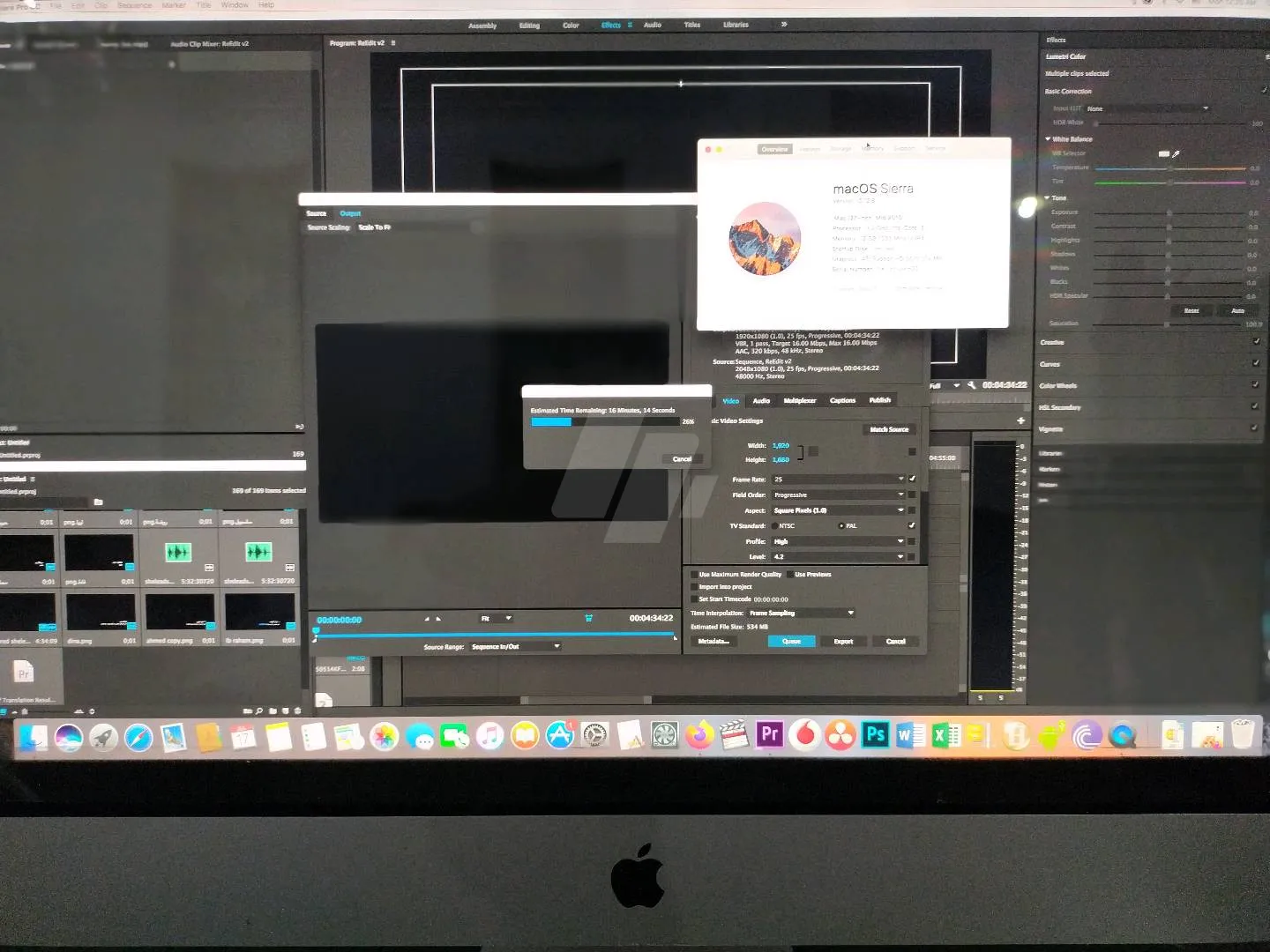The image size is (1270, 952).
Task: Open Time Interpolation Frame Sampling dropdown
Action: (802, 613)
